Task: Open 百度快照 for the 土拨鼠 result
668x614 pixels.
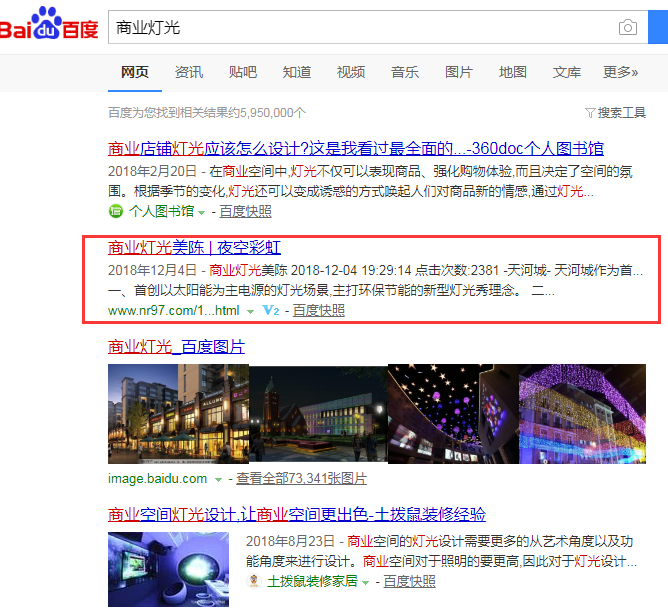Action: coord(409,582)
